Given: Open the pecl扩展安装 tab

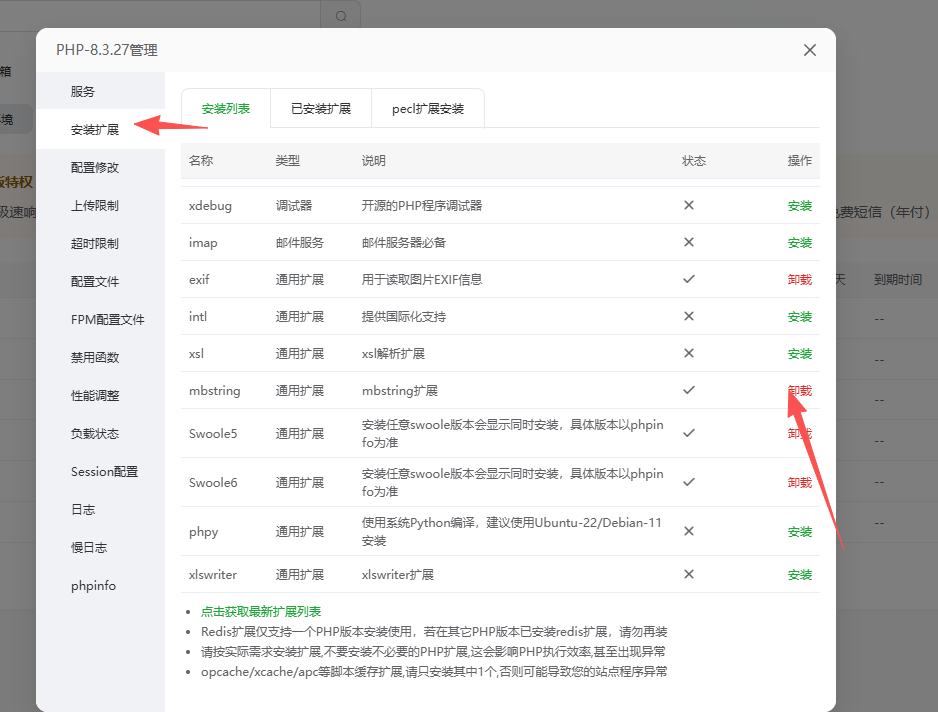Looking at the screenshot, I should pos(428,108).
